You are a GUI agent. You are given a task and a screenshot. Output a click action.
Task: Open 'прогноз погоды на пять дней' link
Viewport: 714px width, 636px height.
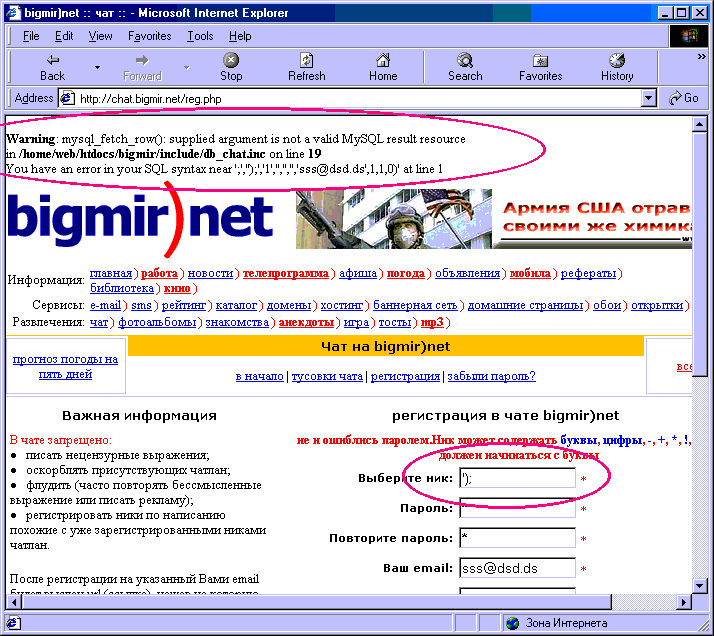click(65, 366)
